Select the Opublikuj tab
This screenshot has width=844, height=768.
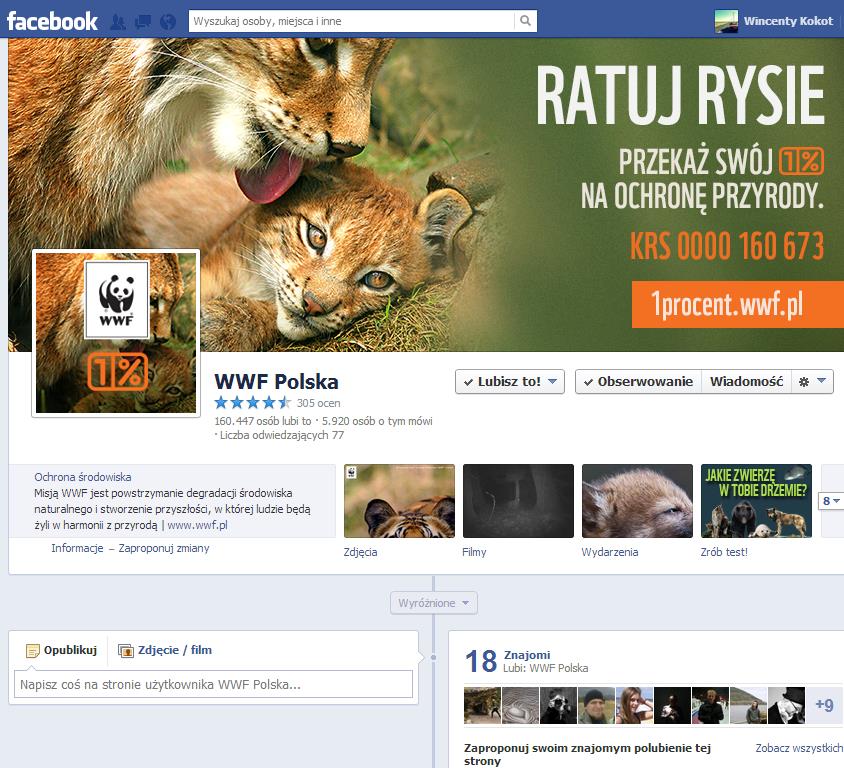tap(61, 650)
